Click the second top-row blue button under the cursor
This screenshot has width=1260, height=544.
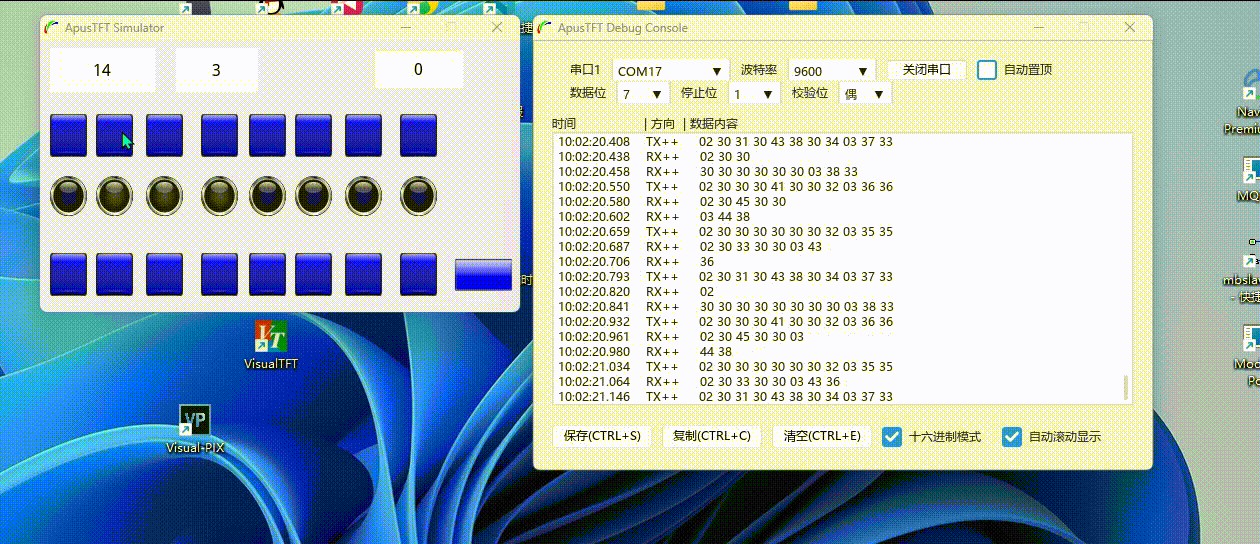pyautogui.click(x=114, y=135)
